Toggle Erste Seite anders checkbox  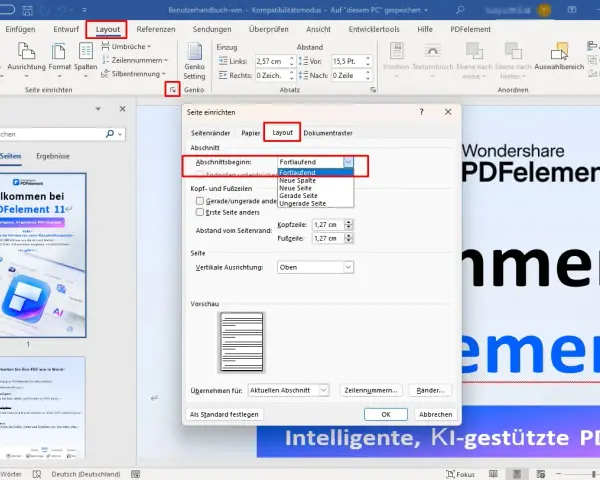pyautogui.click(x=200, y=212)
